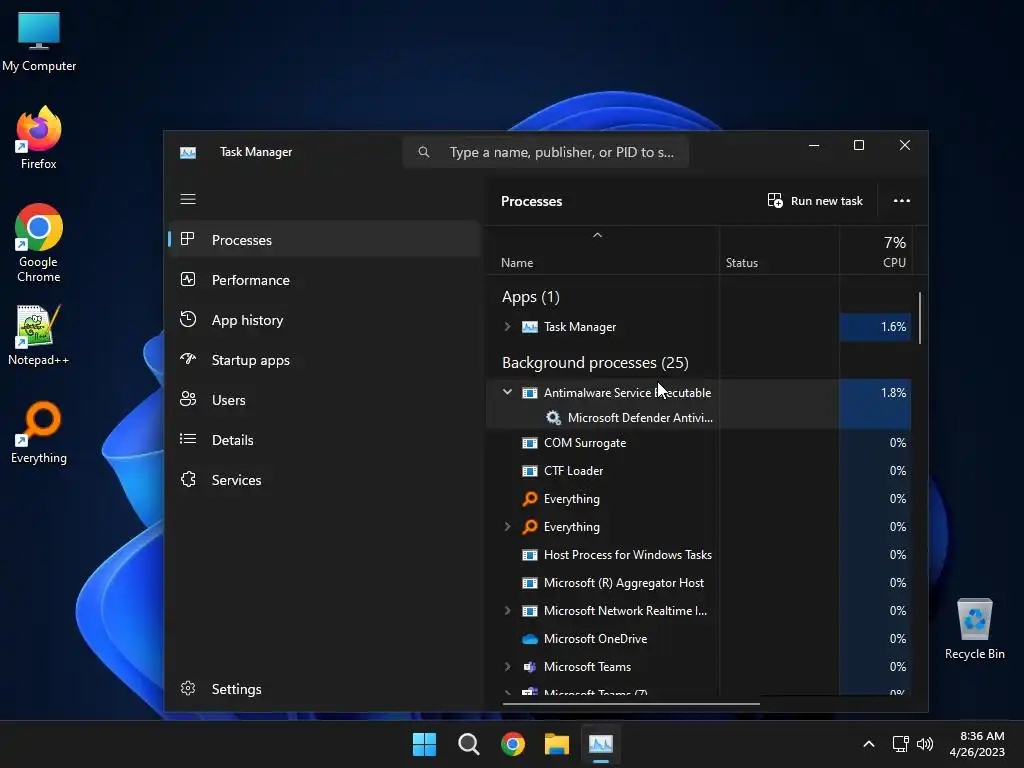The image size is (1024, 768).
Task: Click the search magnifier icon in Task Manager
Action: (x=424, y=152)
